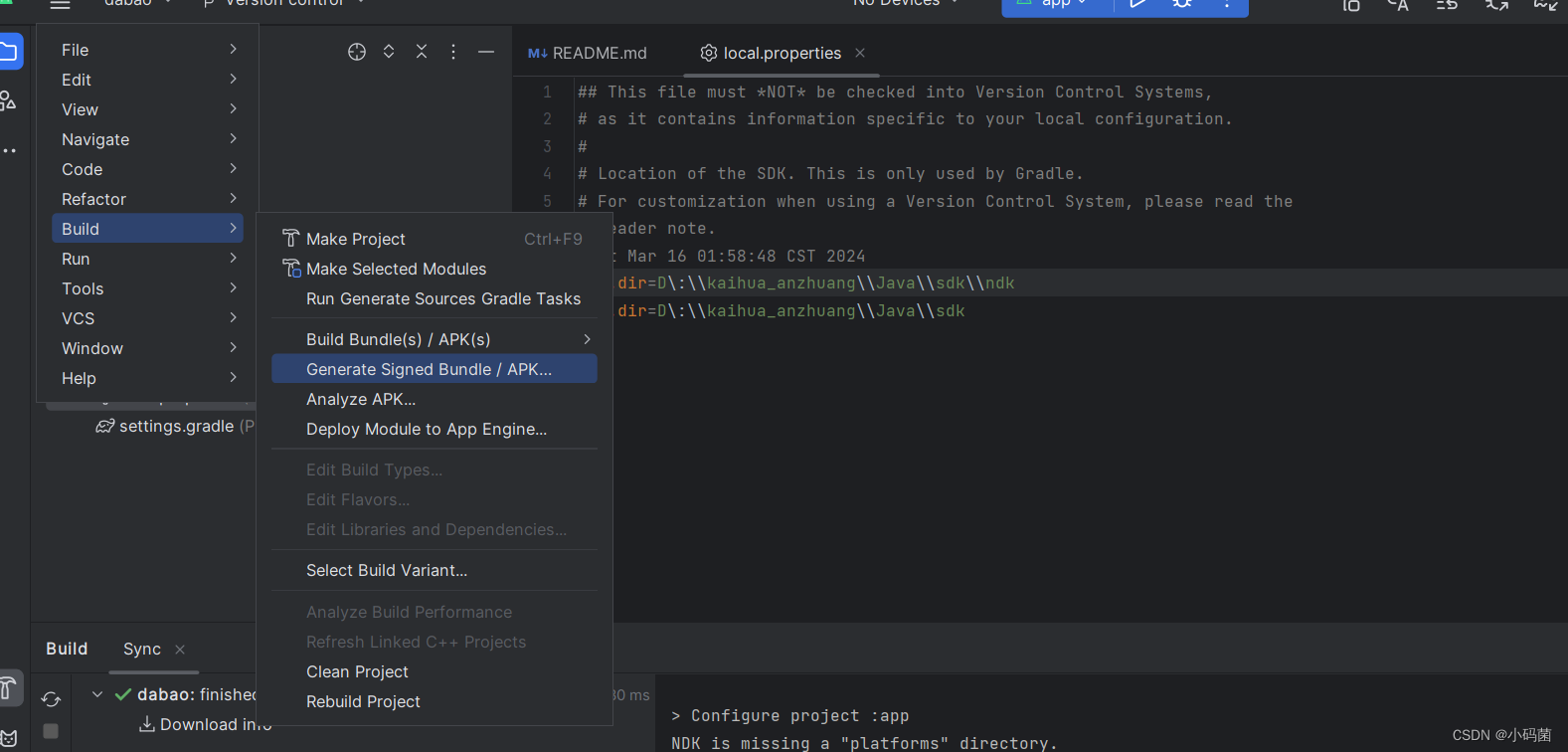Expand Build Bundle(s) / APK(s) submenu arrow
This screenshot has height=752, width=1568.
[587, 339]
